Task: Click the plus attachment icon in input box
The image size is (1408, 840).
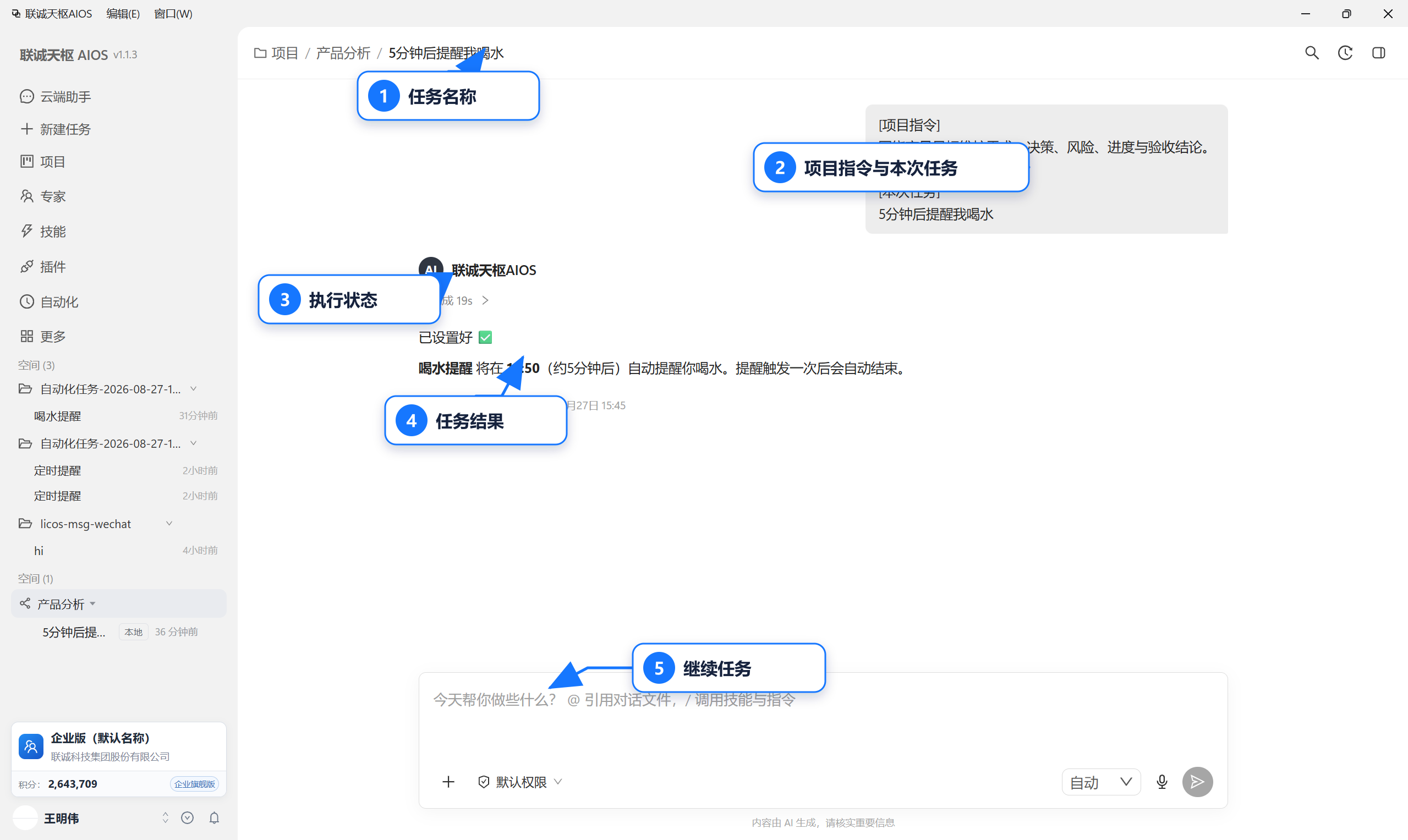Action: pyautogui.click(x=448, y=782)
